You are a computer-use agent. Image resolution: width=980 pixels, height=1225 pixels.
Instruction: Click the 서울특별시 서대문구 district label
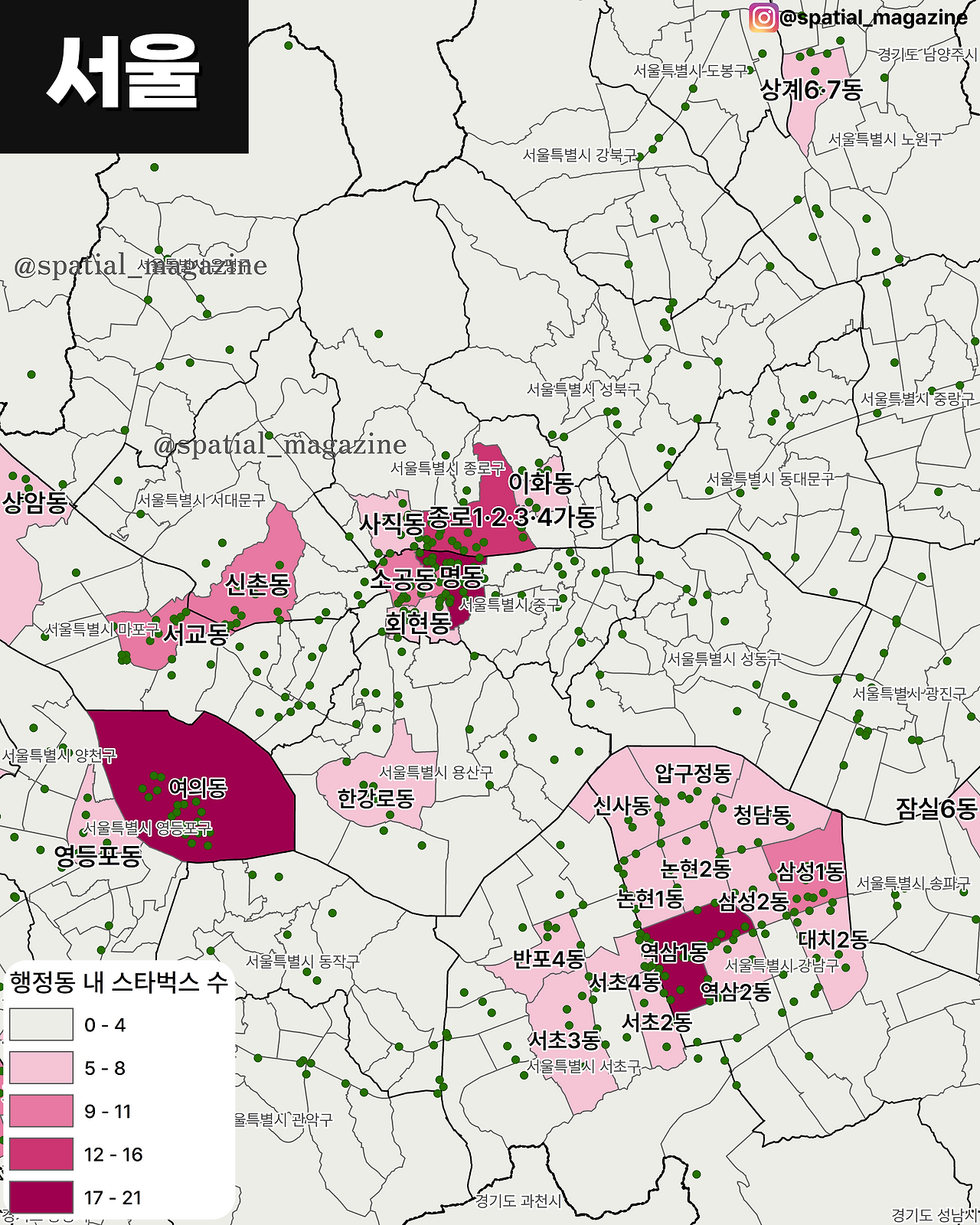point(201,500)
